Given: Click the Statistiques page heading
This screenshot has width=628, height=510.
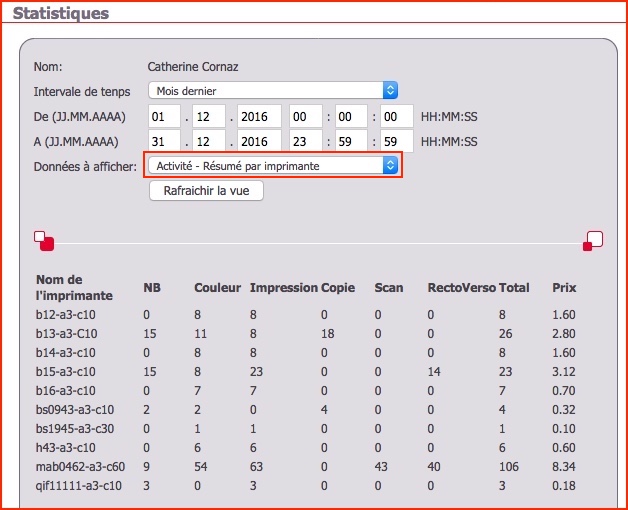Looking at the screenshot, I should pyautogui.click(x=61, y=13).
